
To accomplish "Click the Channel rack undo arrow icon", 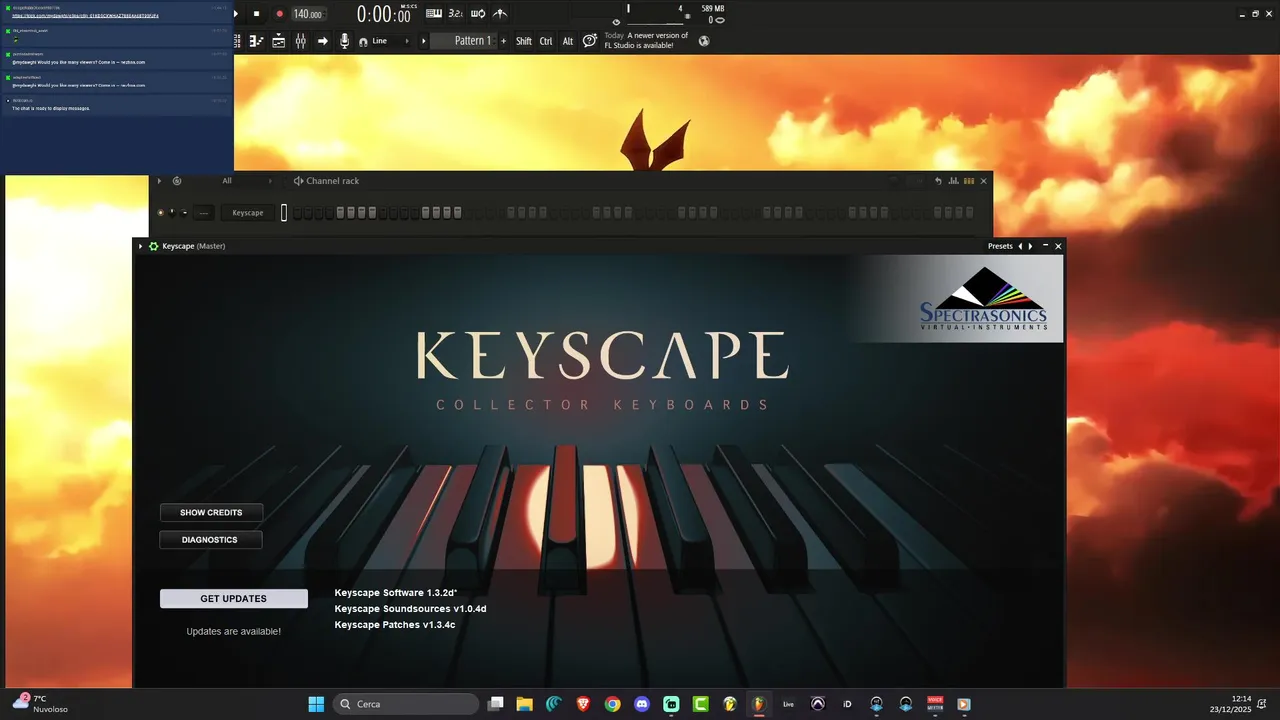I will [x=938, y=181].
